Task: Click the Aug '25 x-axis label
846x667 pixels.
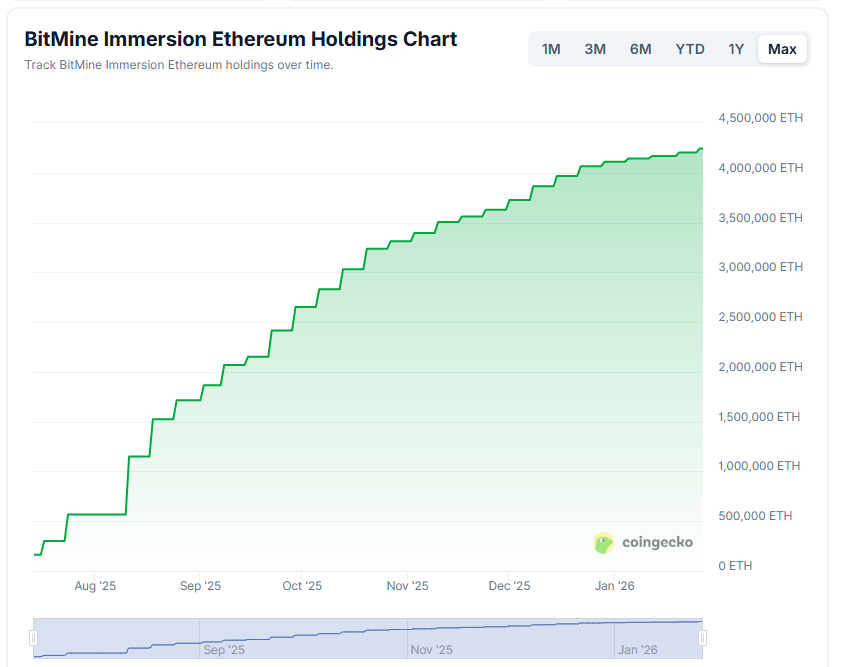Action: (95, 586)
